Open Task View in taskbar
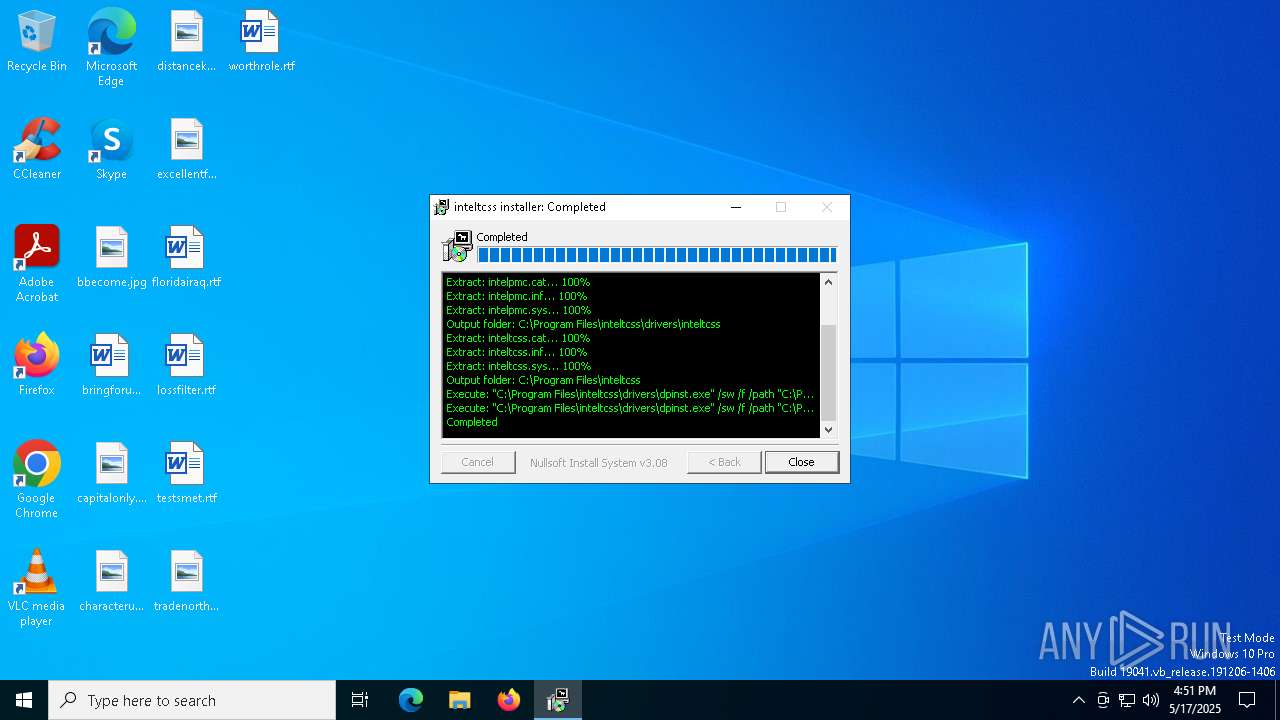 point(360,700)
